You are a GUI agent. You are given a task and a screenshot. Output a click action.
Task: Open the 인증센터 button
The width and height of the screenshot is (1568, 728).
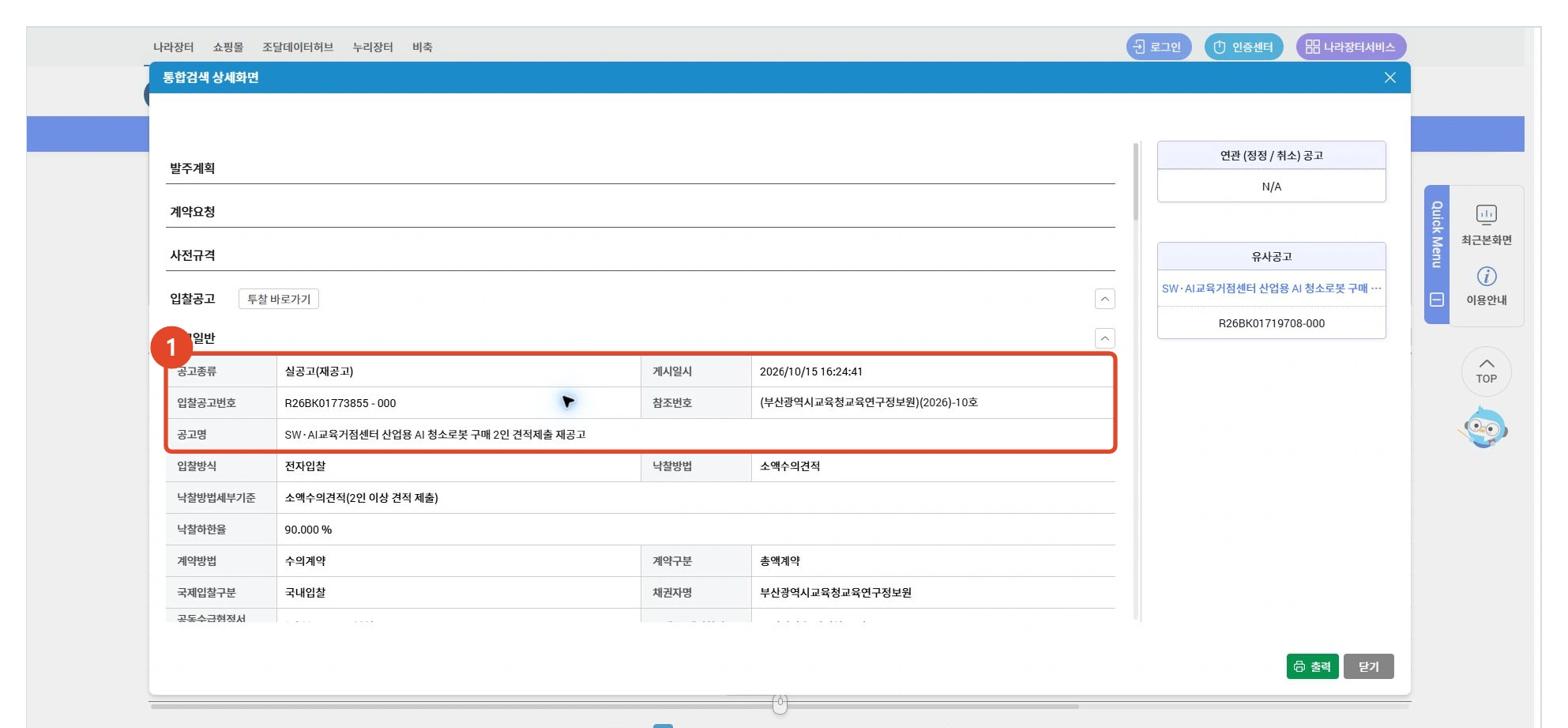click(1243, 47)
